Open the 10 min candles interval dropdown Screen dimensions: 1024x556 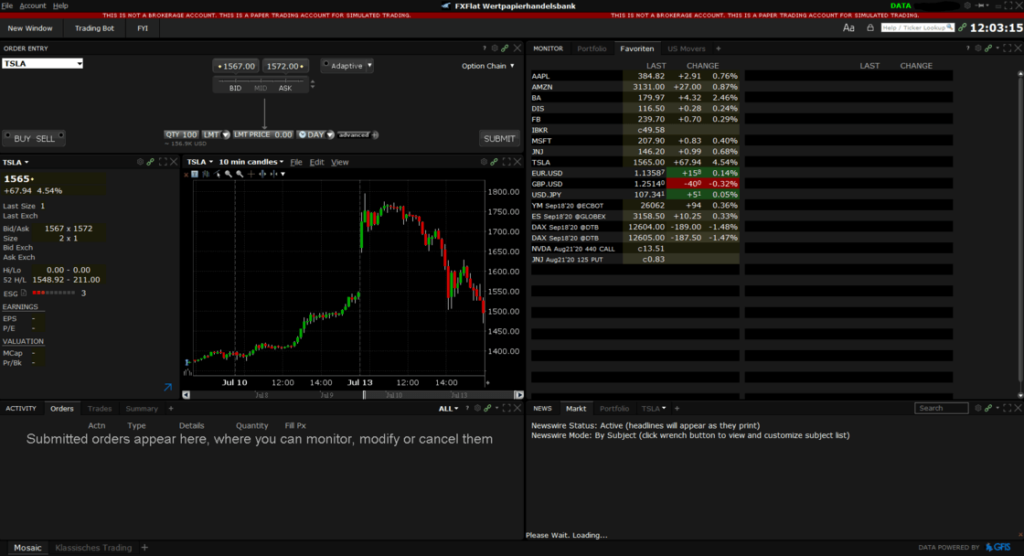(251, 162)
